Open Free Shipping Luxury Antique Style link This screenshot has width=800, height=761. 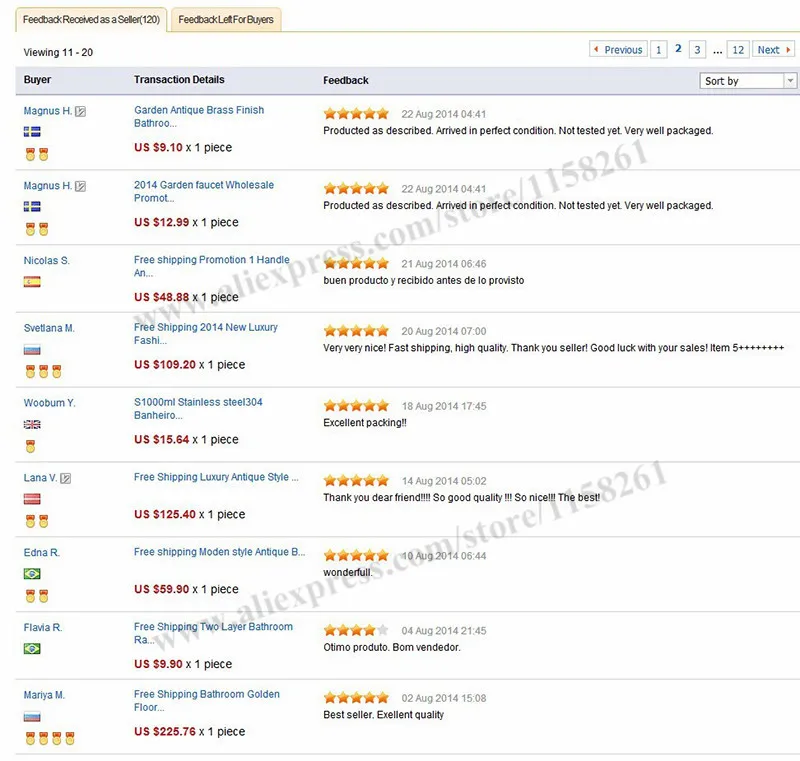pos(216,477)
